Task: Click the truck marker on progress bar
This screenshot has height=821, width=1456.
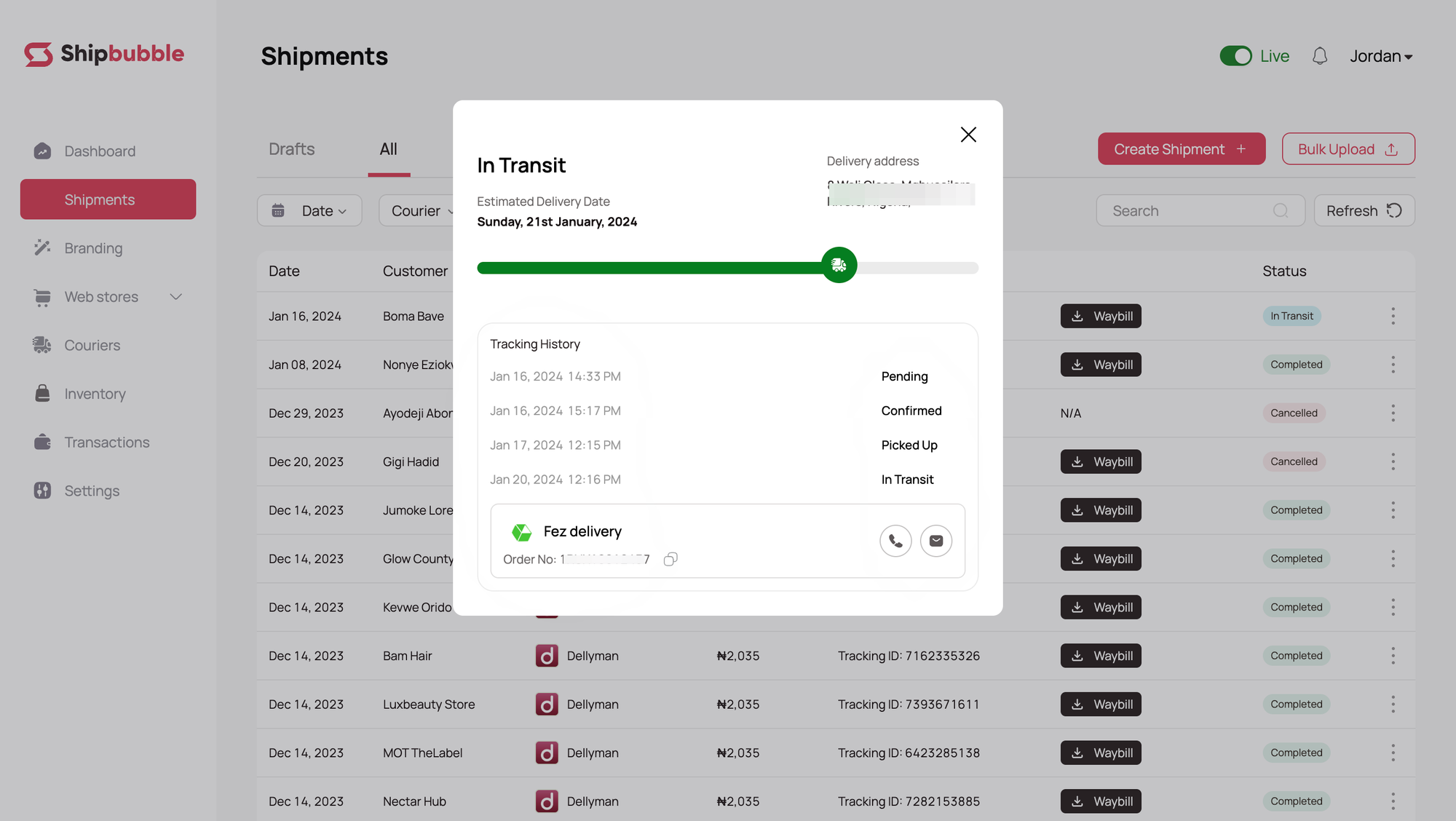Action: click(x=839, y=266)
